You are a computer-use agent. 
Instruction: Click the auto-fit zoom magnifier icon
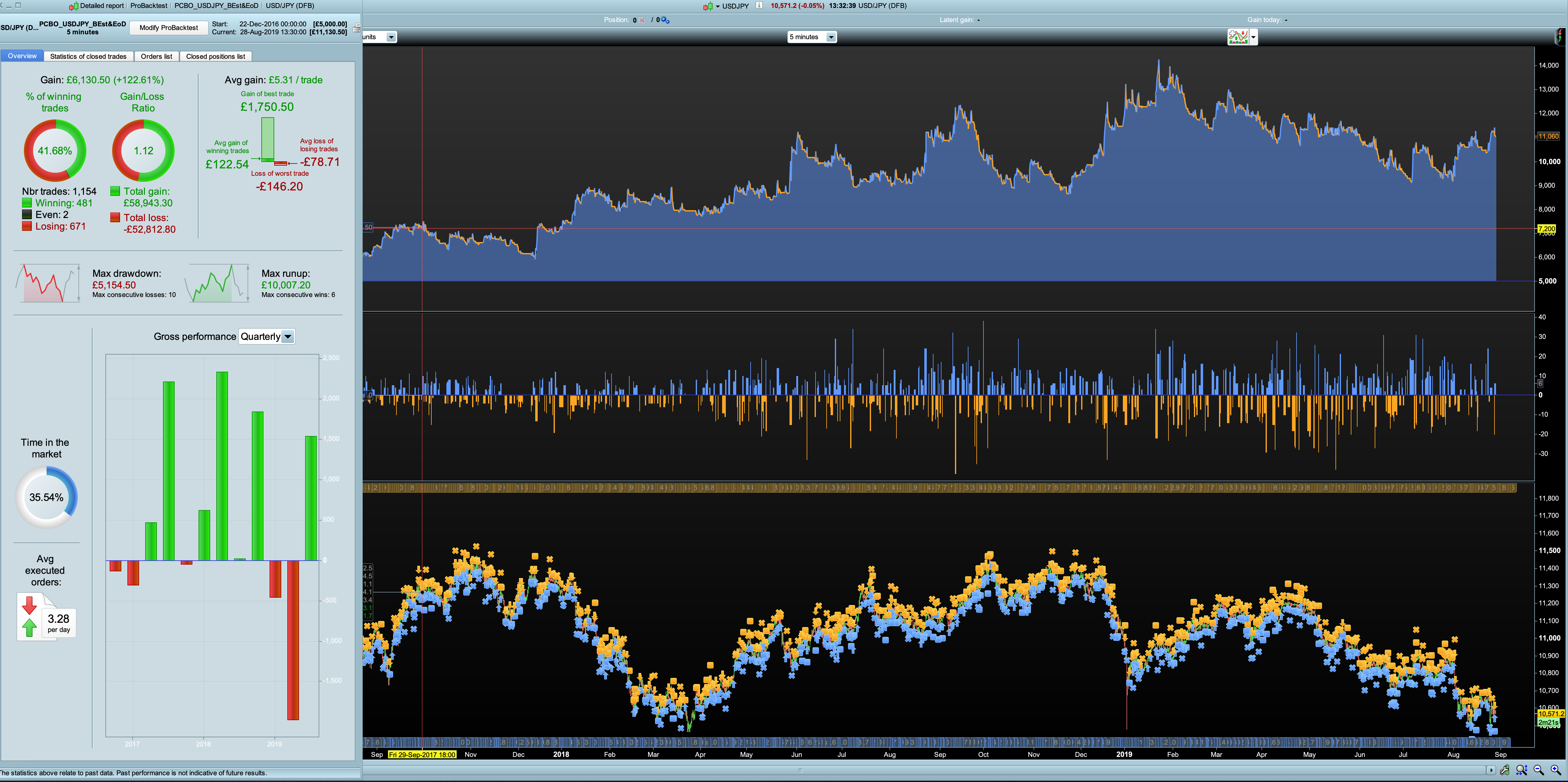point(1521,770)
